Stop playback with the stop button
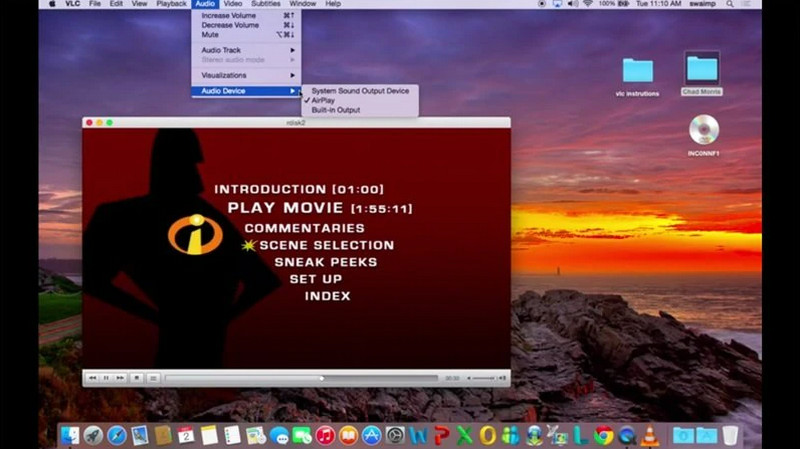 pos(136,378)
